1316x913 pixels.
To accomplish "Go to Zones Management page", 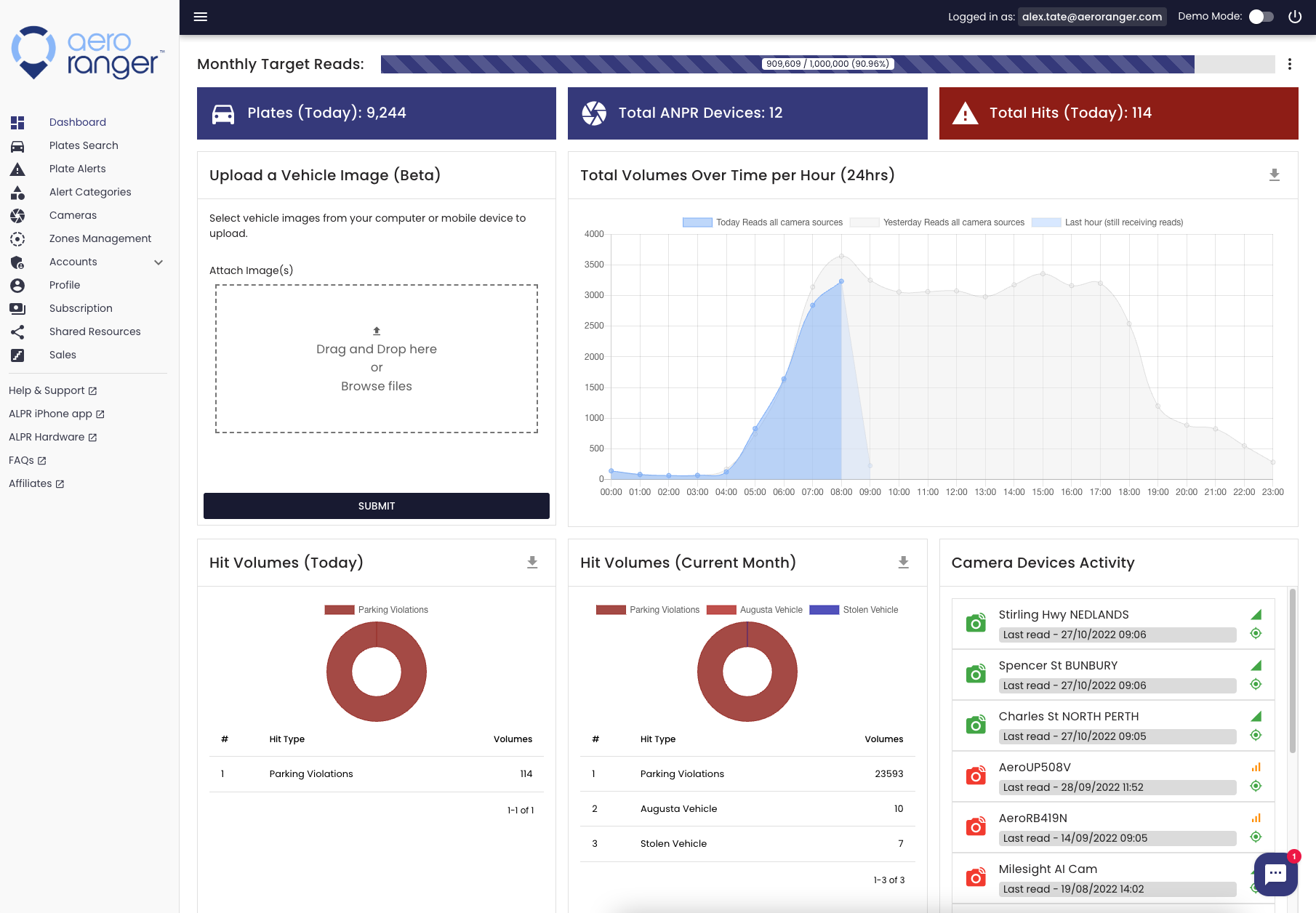I will click(100, 238).
